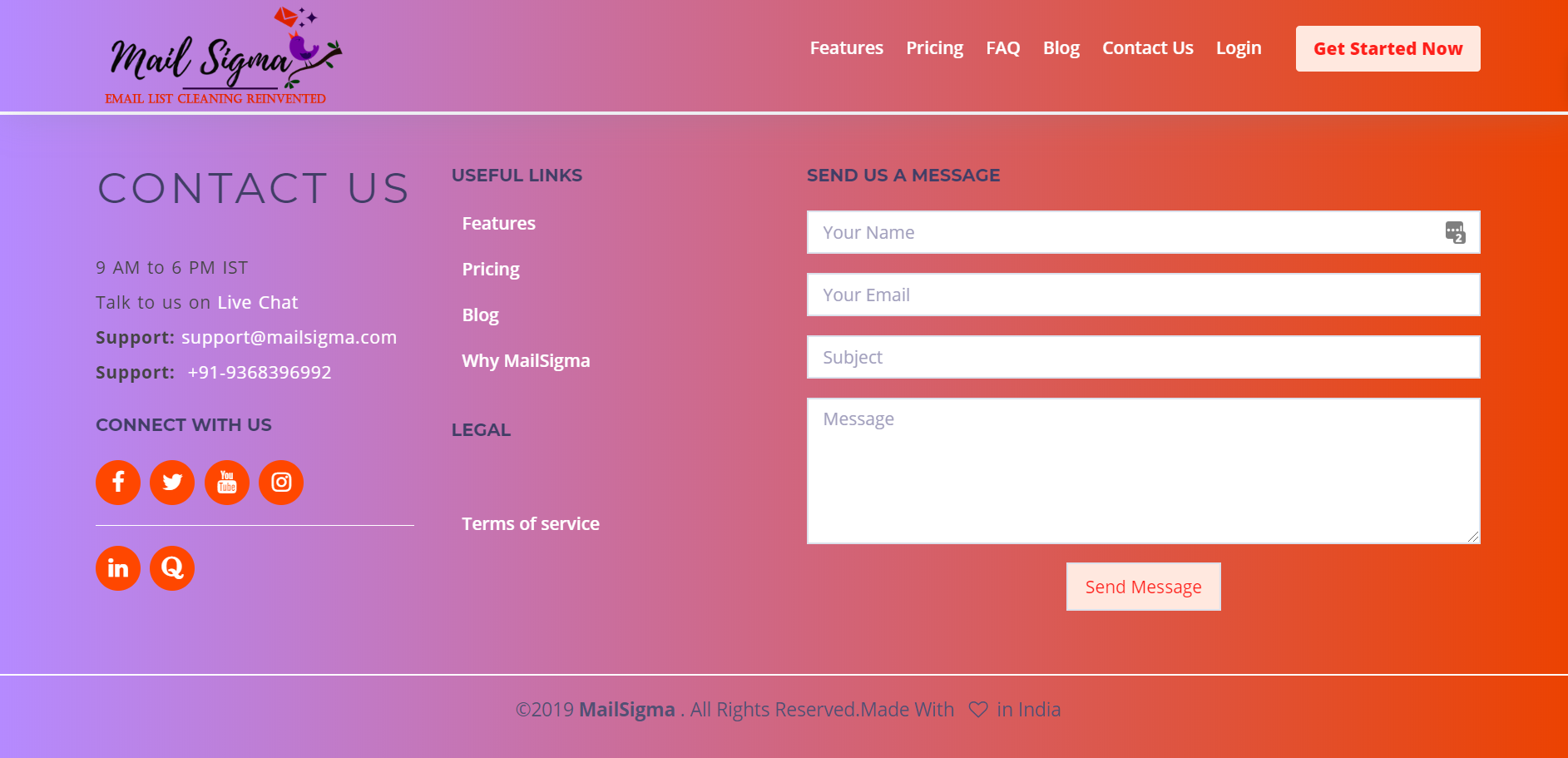1568x758 pixels.
Task: Click the CONTACT US heading
Action: 254,188
